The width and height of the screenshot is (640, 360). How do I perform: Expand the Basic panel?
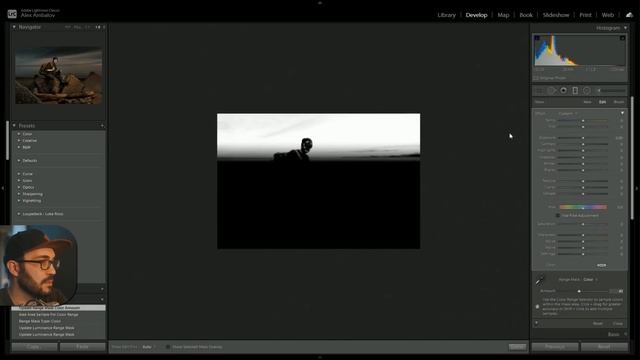626,334
